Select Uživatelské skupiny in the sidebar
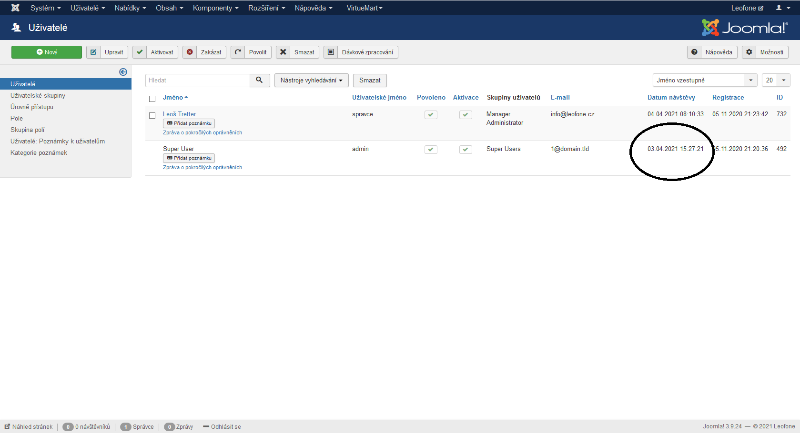This screenshot has height=433, width=800. tap(38, 95)
